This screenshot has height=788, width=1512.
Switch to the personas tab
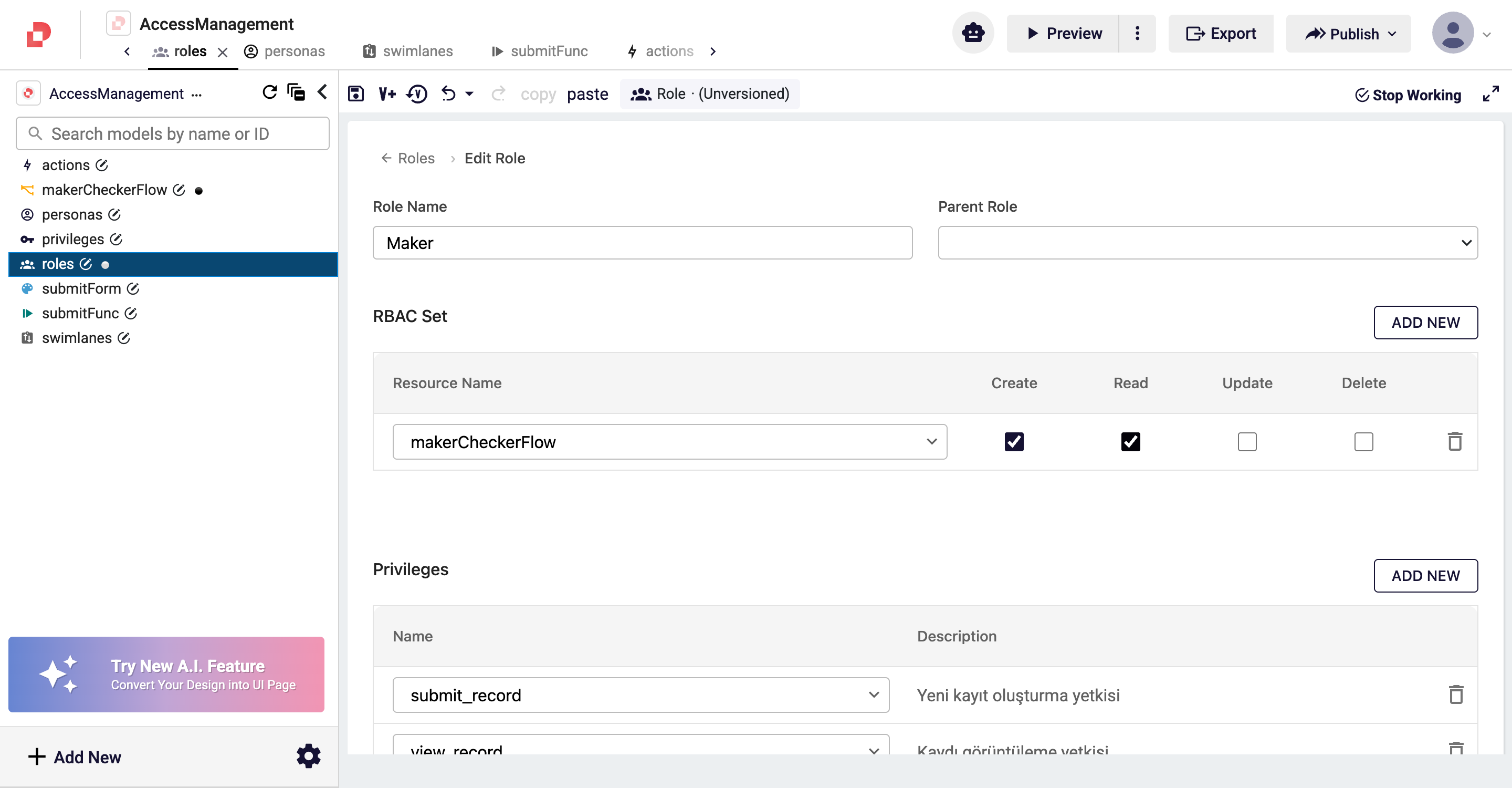click(284, 51)
